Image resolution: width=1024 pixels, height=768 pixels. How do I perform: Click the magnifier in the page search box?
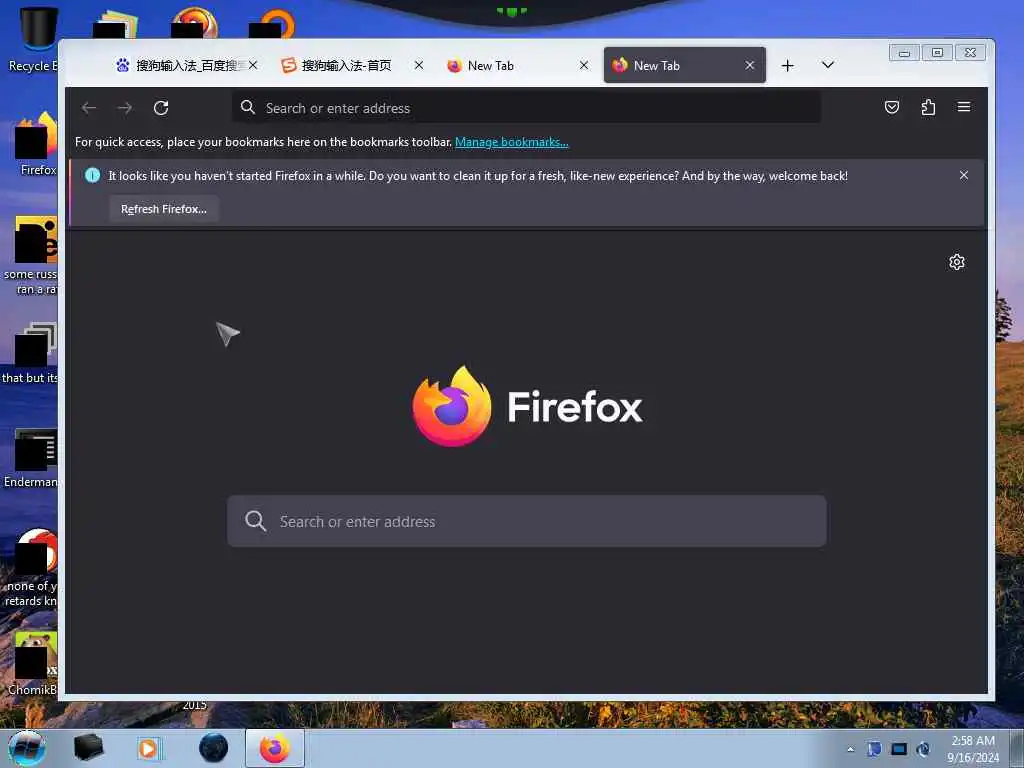[255, 521]
